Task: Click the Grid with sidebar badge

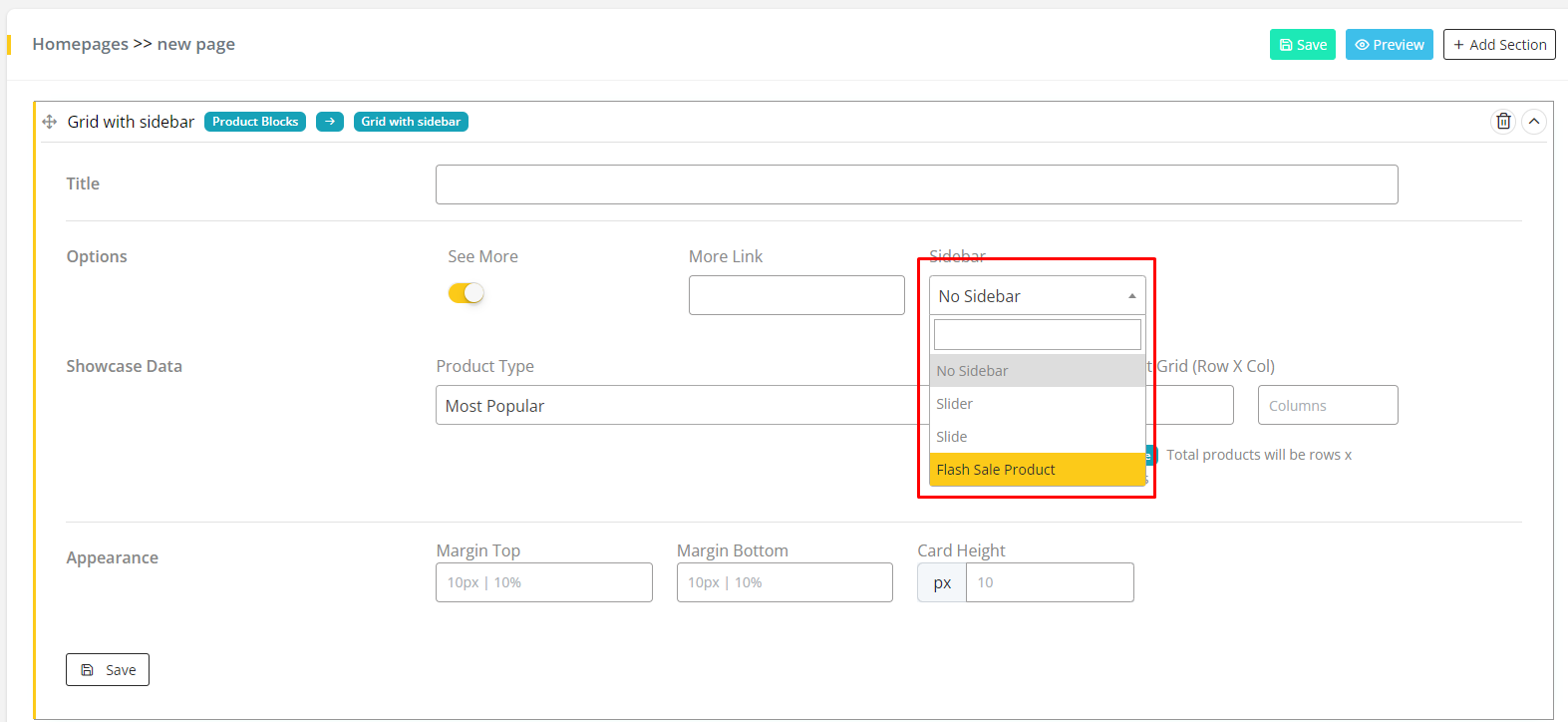Action: [411, 122]
